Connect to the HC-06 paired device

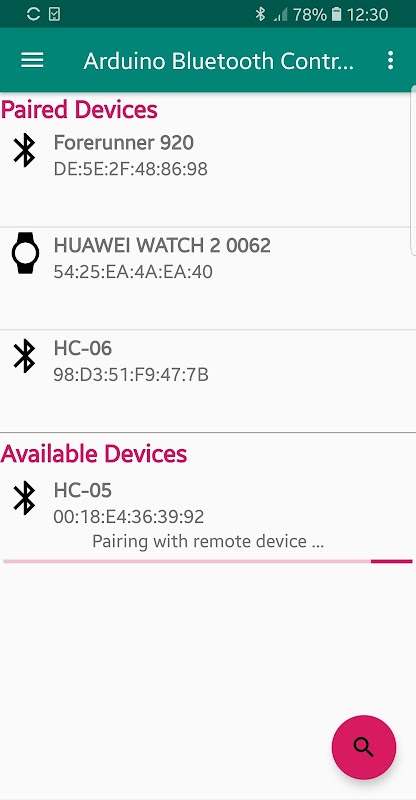pos(208,381)
